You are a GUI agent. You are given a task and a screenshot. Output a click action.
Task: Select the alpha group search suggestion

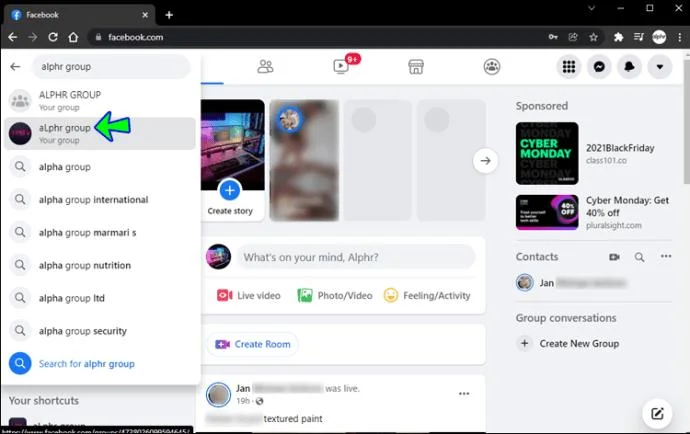pyautogui.click(x=100, y=167)
